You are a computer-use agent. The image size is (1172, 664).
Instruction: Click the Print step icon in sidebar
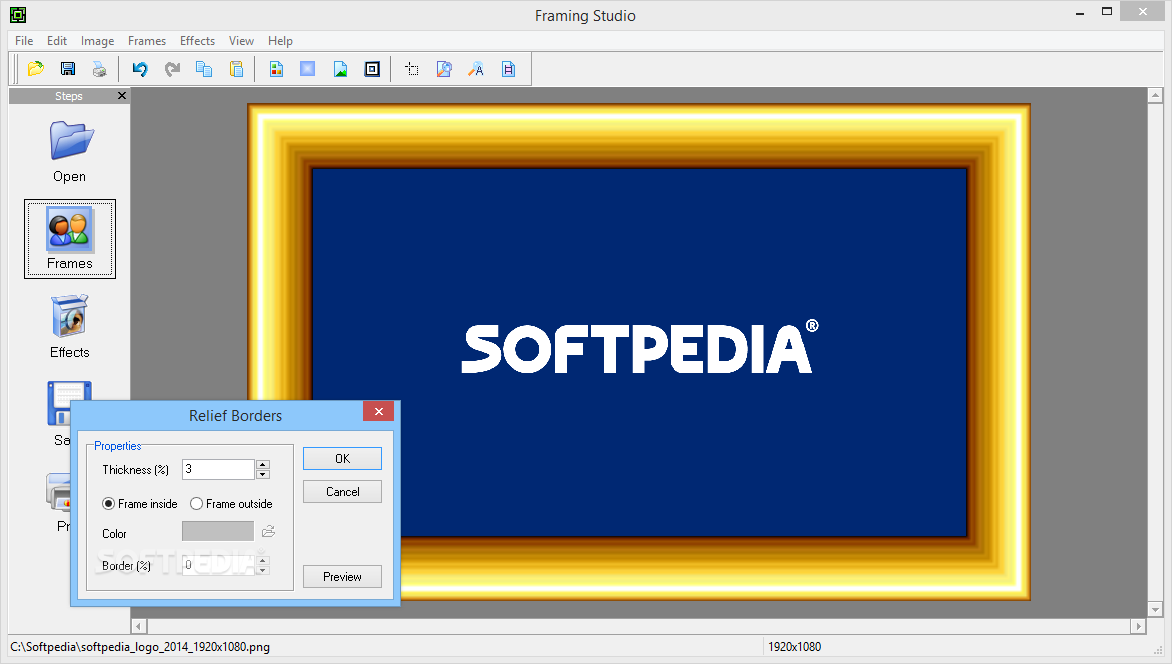[x=58, y=491]
